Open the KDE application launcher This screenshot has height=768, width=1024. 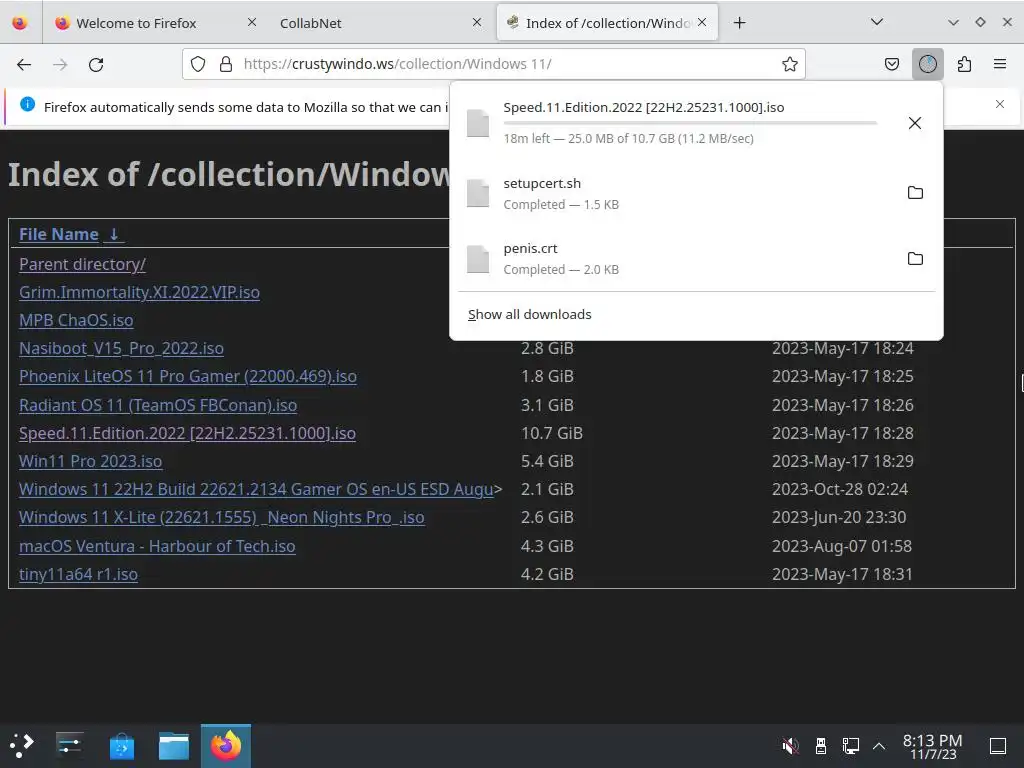click(x=22, y=745)
